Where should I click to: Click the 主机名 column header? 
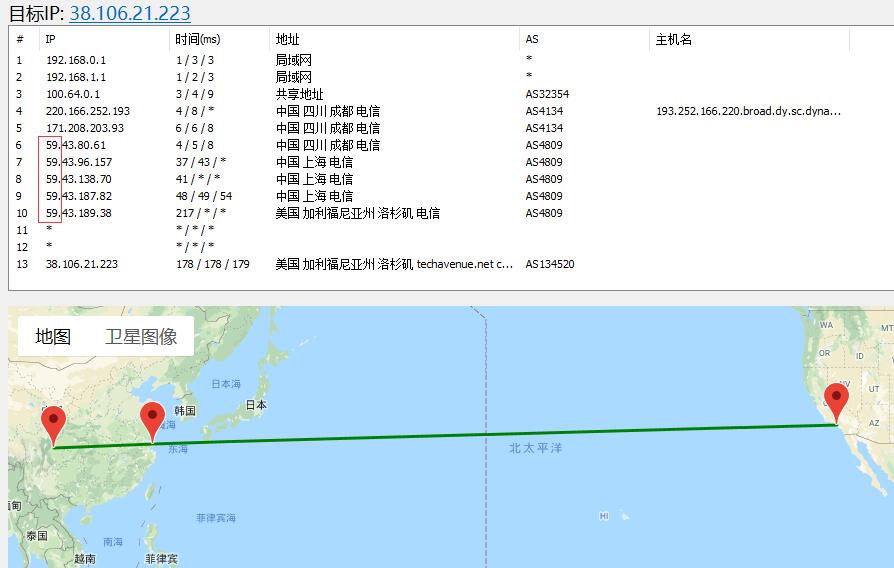(674, 39)
